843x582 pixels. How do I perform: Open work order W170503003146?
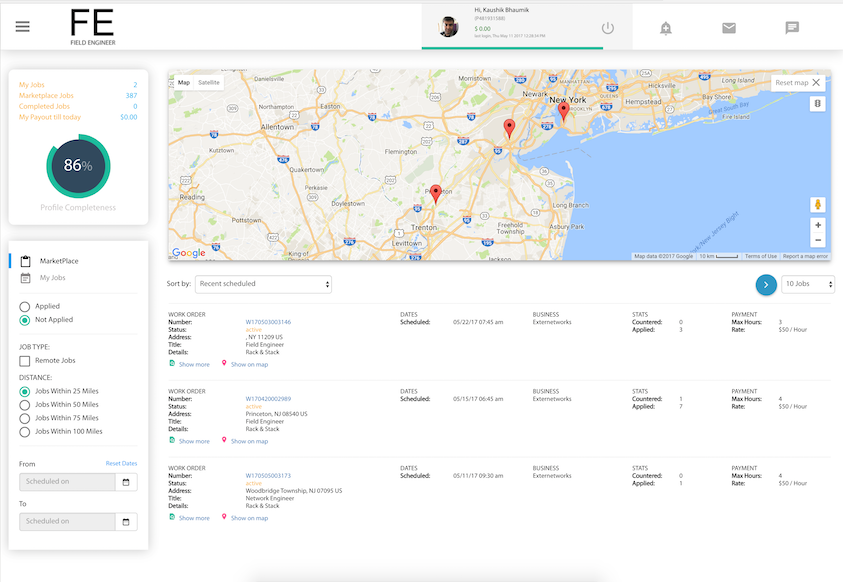268,322
